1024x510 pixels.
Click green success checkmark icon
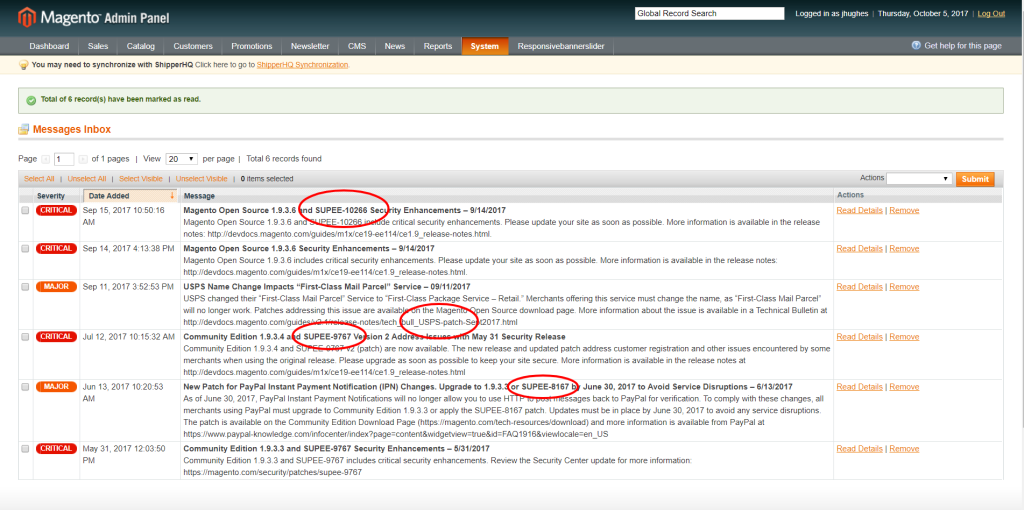31,101
